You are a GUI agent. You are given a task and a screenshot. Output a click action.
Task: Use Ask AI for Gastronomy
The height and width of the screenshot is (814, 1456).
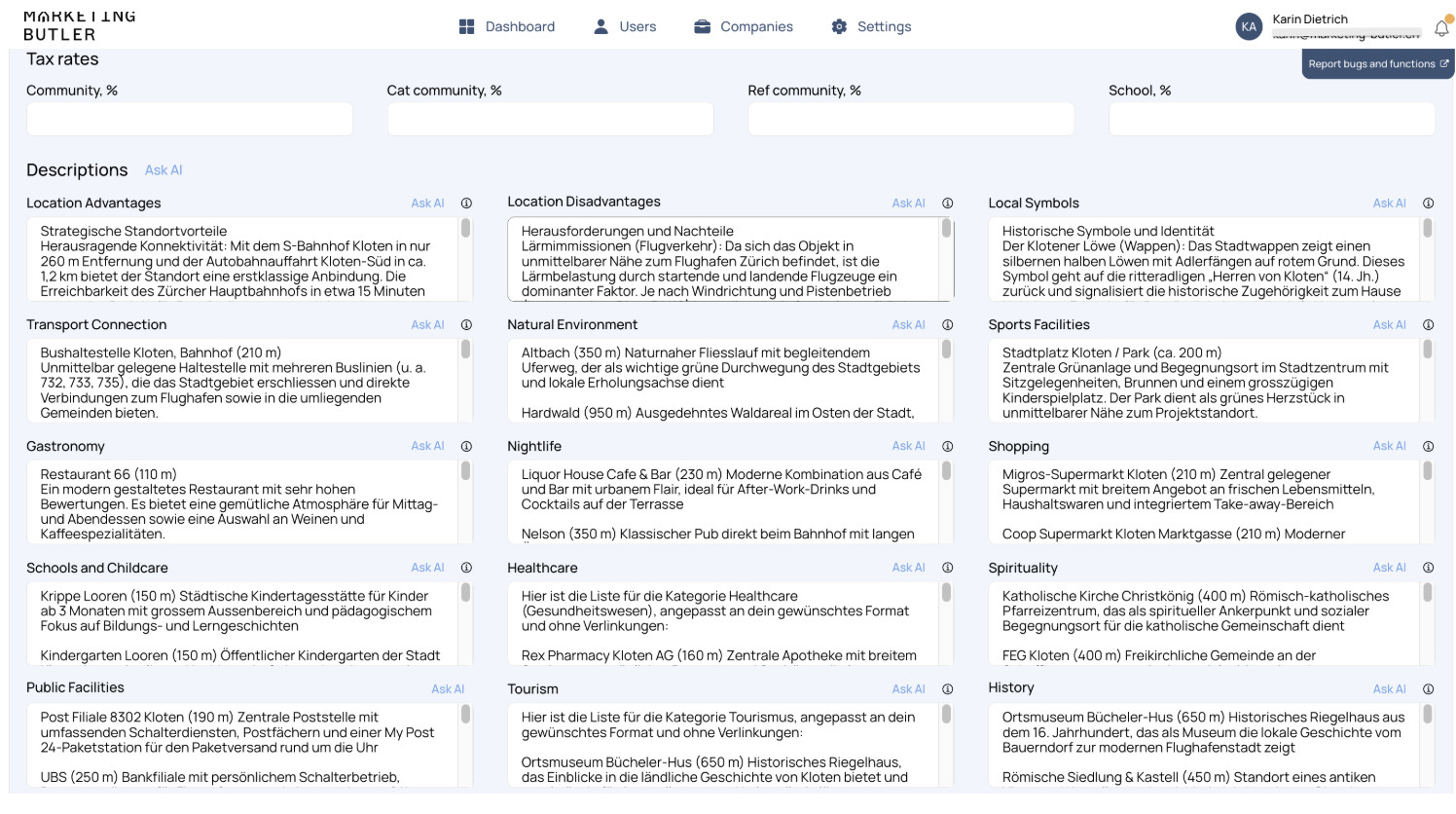[x=427, y=446]
